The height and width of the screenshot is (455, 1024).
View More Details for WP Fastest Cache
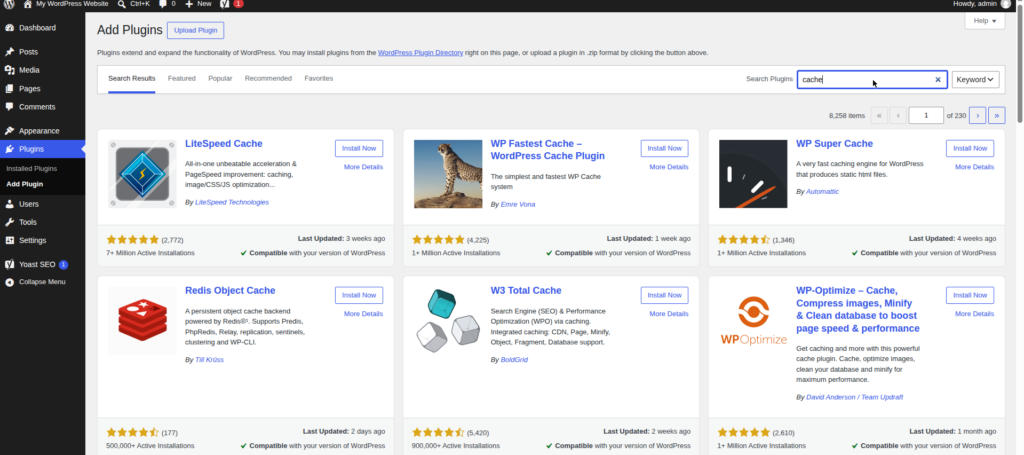(x=669, y=167)
